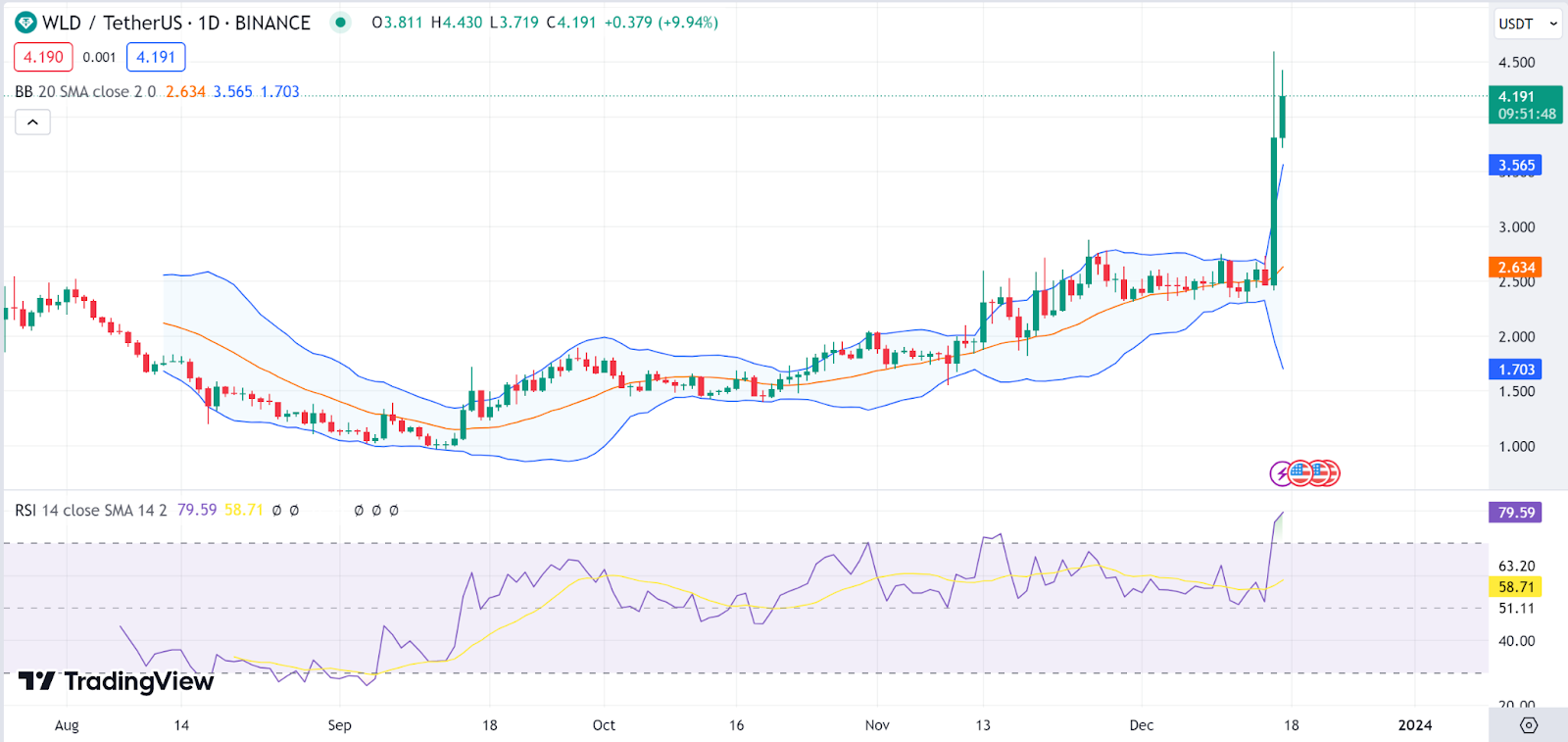Click the yellow RSI SMA value 58.71 in legend

[244, 510]
